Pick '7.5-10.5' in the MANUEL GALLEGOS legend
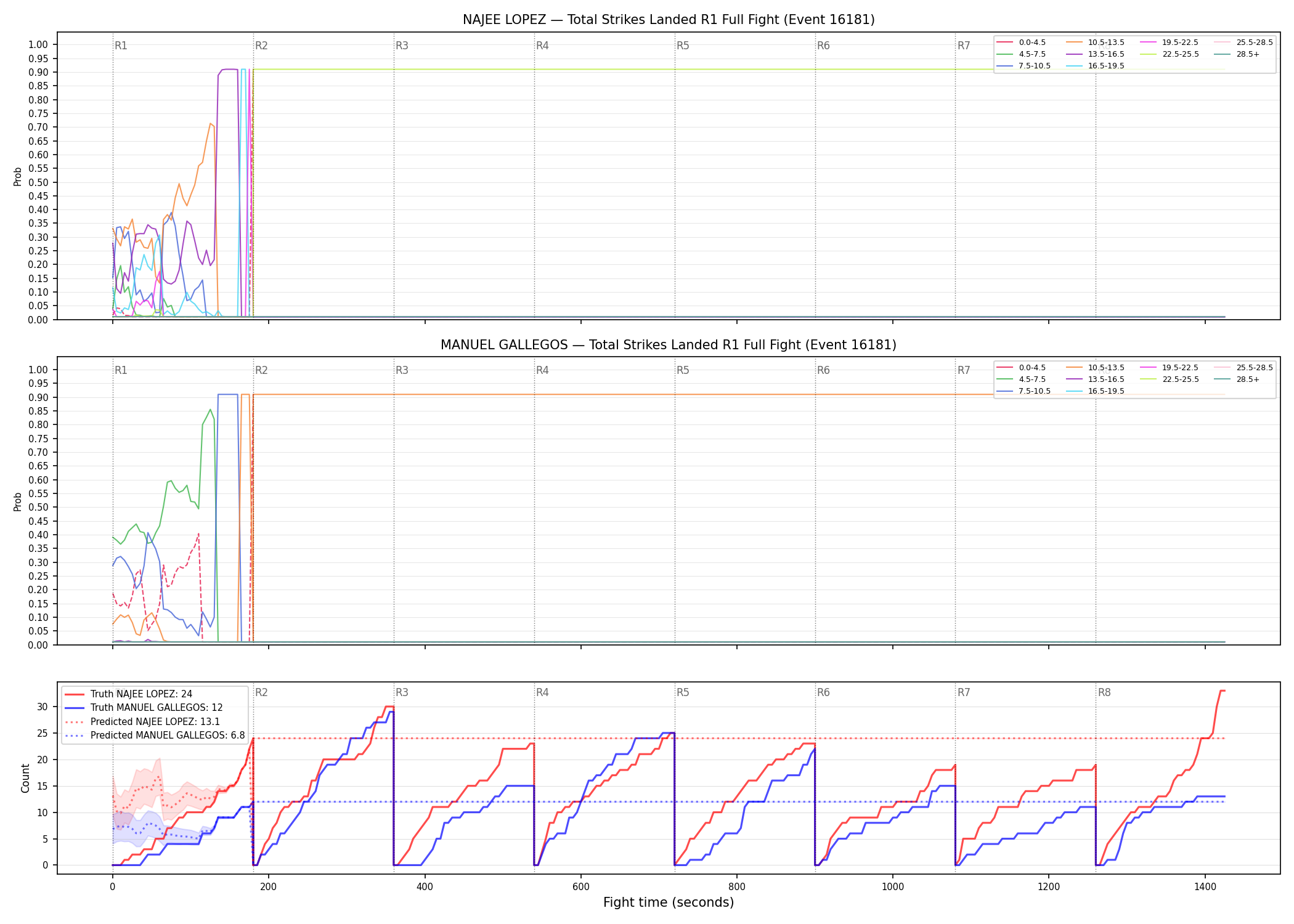Image resolution: width=1294 pixels, height=924 pixels. (1023, 391)
